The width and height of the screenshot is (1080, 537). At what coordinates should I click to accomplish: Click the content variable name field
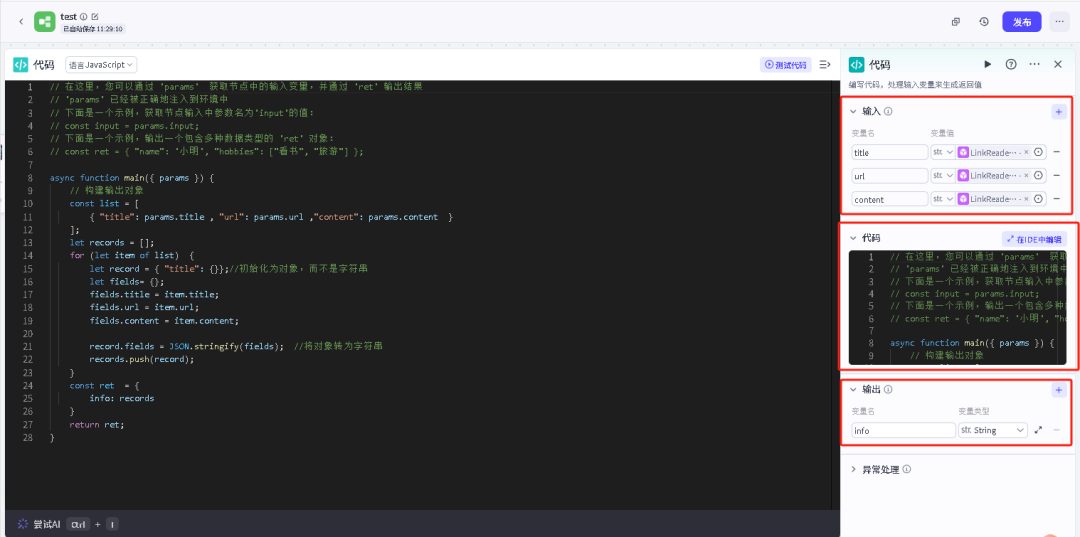point(890,199)
